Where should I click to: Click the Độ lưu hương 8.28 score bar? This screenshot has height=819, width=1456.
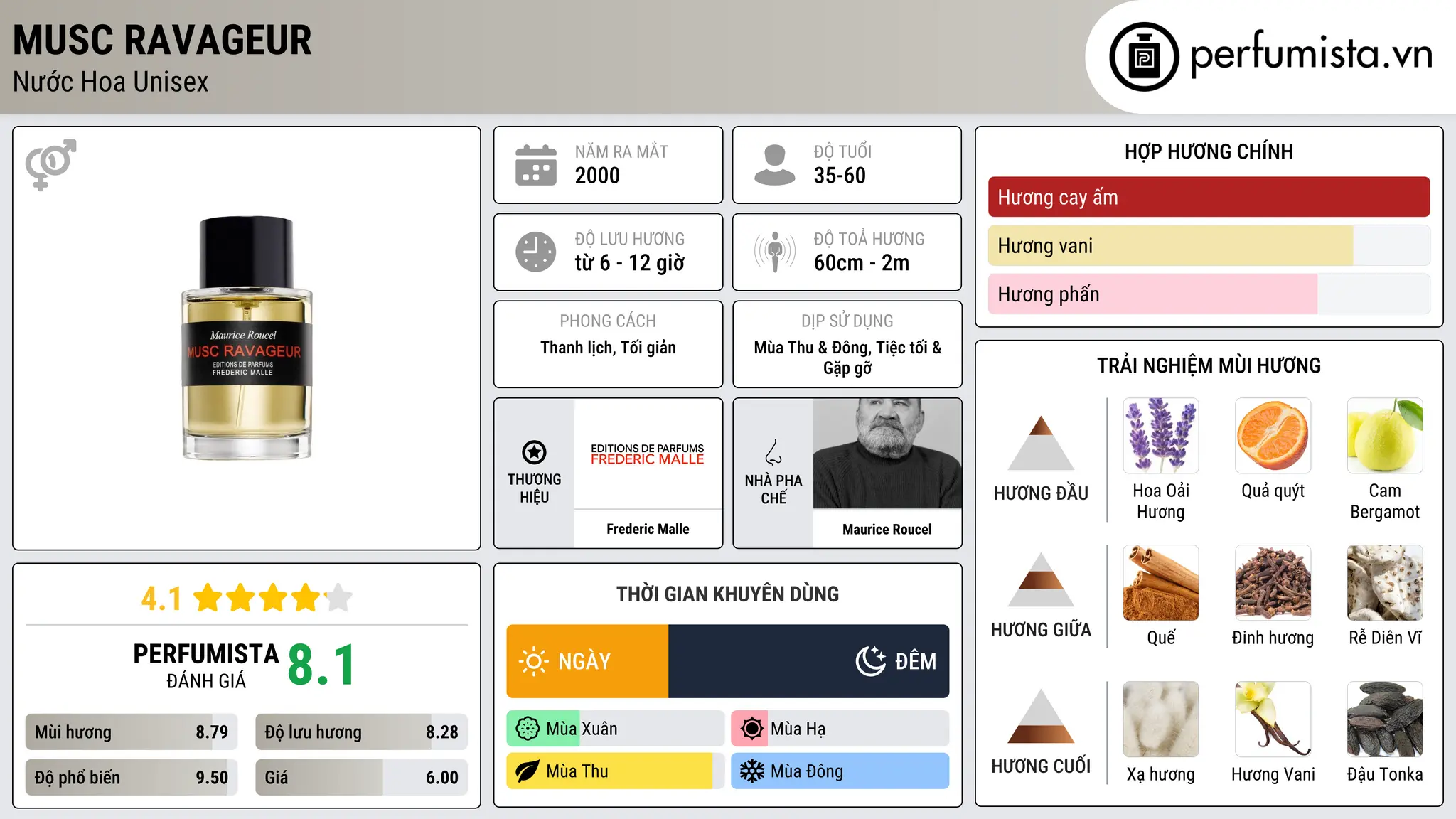[x=362, y=732]
